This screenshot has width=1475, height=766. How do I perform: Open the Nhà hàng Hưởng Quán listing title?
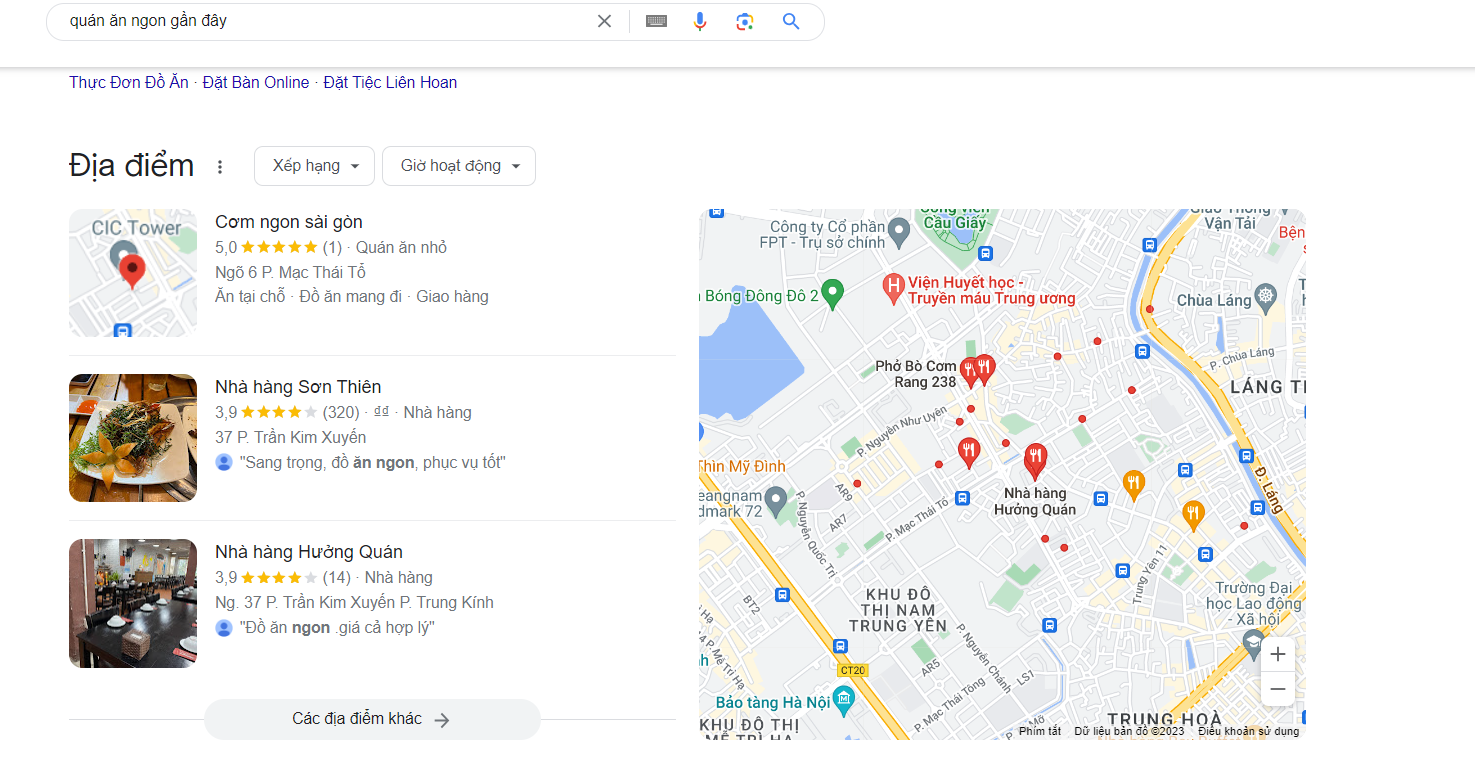point(309,552)
